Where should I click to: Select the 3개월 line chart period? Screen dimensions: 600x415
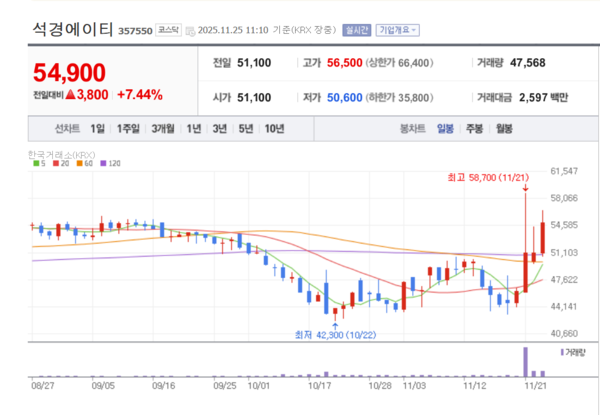click(163, 129)
